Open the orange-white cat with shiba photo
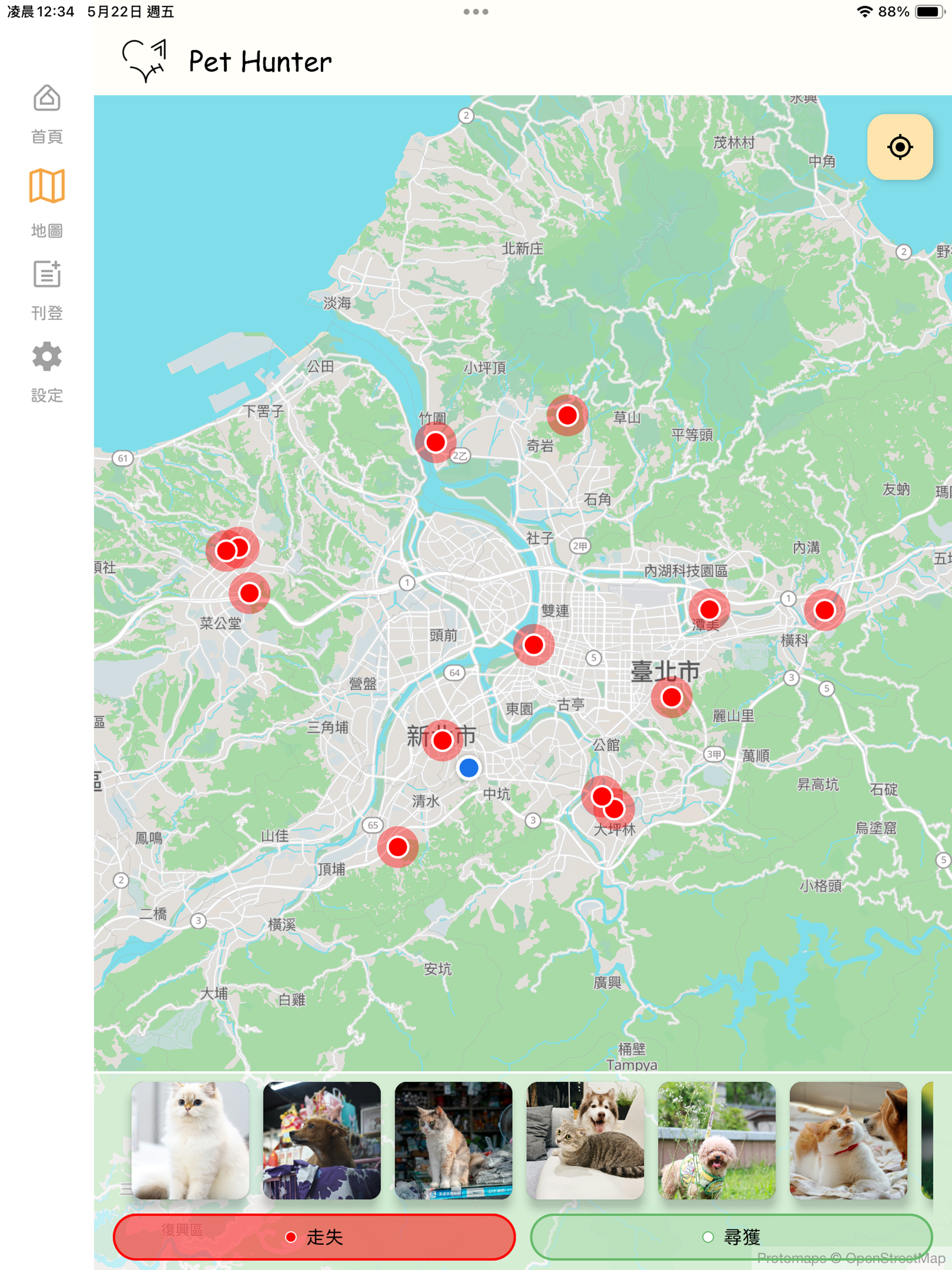 848,1140
